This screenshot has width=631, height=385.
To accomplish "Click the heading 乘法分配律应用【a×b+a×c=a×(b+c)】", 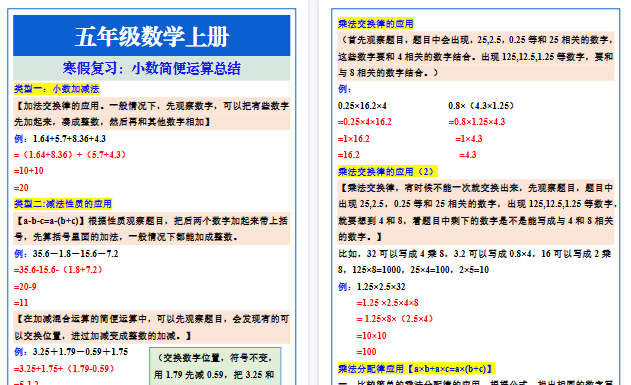I will click(x=417, y=369).
